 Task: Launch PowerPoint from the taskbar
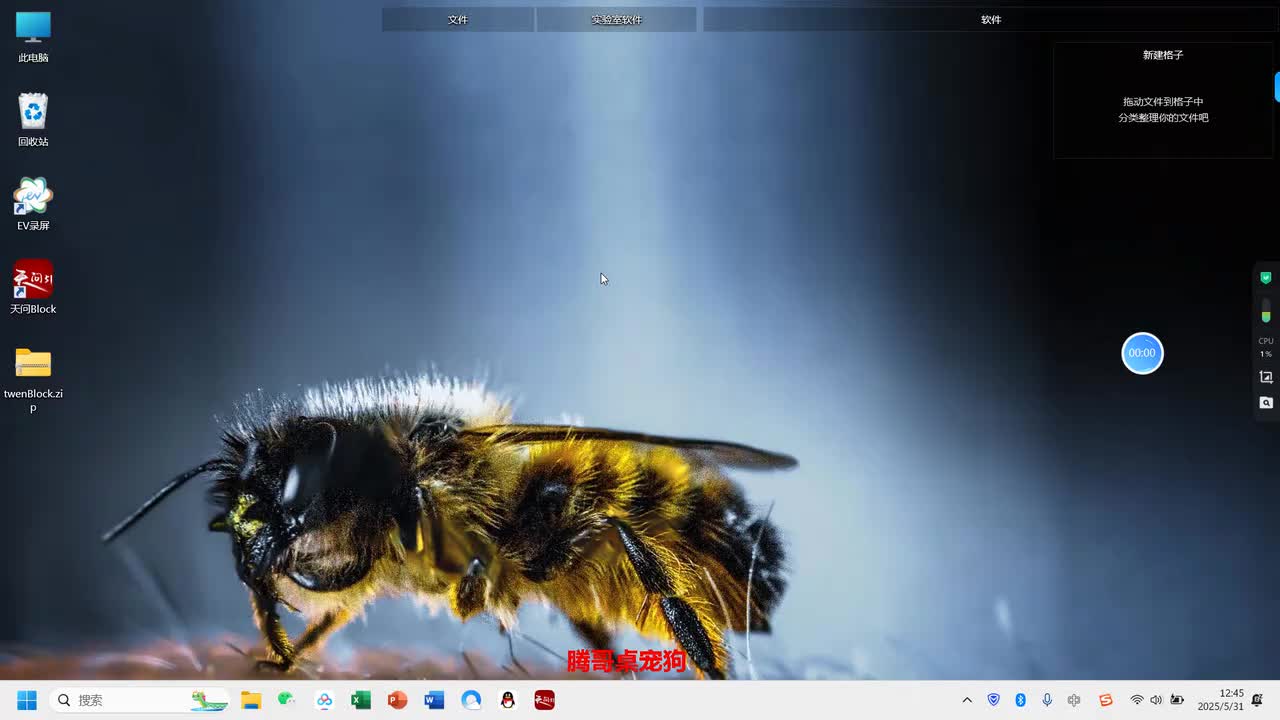[397, 700]
